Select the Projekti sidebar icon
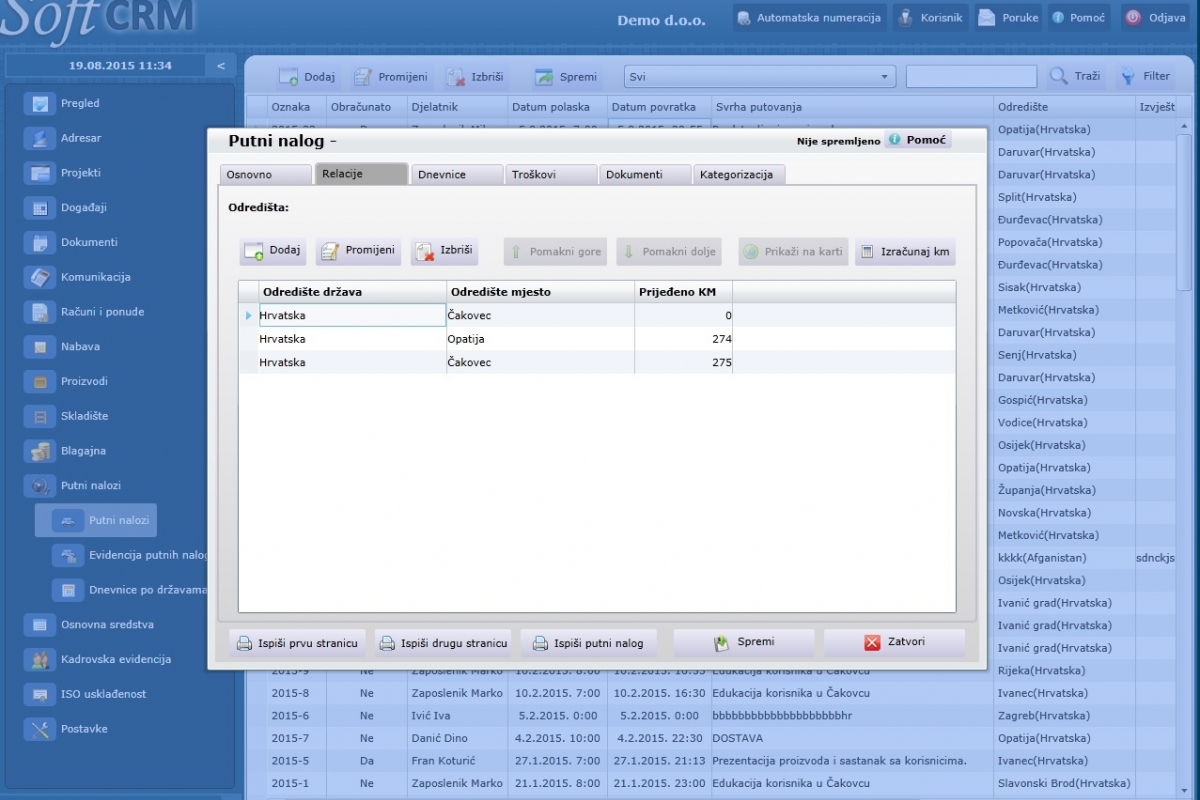1200x800 pixels. tap(41, 173)
